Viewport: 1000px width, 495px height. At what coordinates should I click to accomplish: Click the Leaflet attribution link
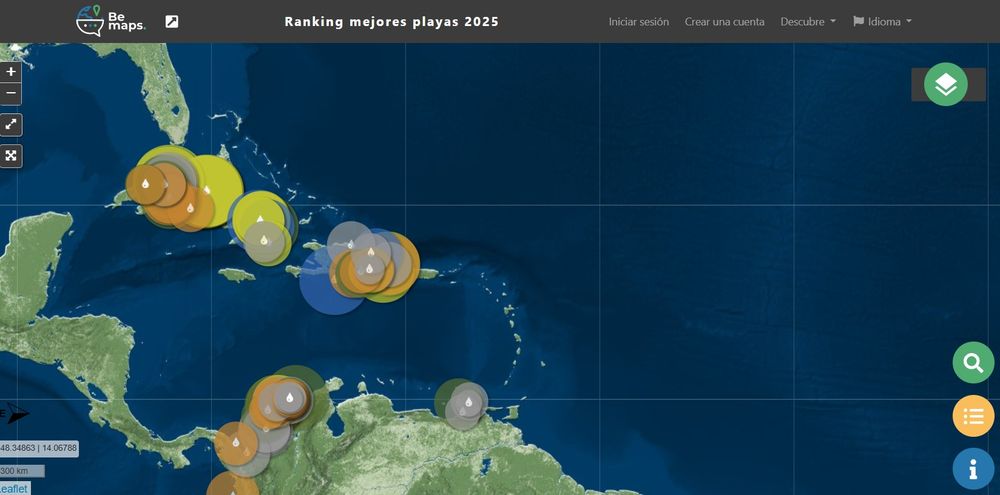(x=13, y=489)
